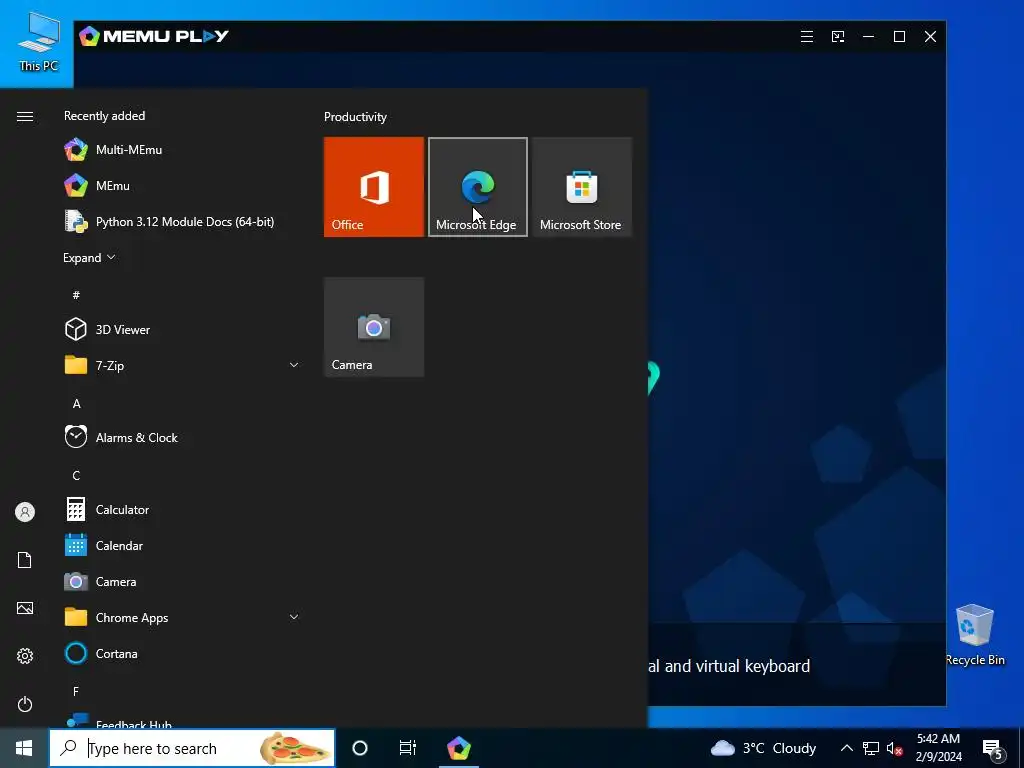Click the Recently added heading

point(104,116)
